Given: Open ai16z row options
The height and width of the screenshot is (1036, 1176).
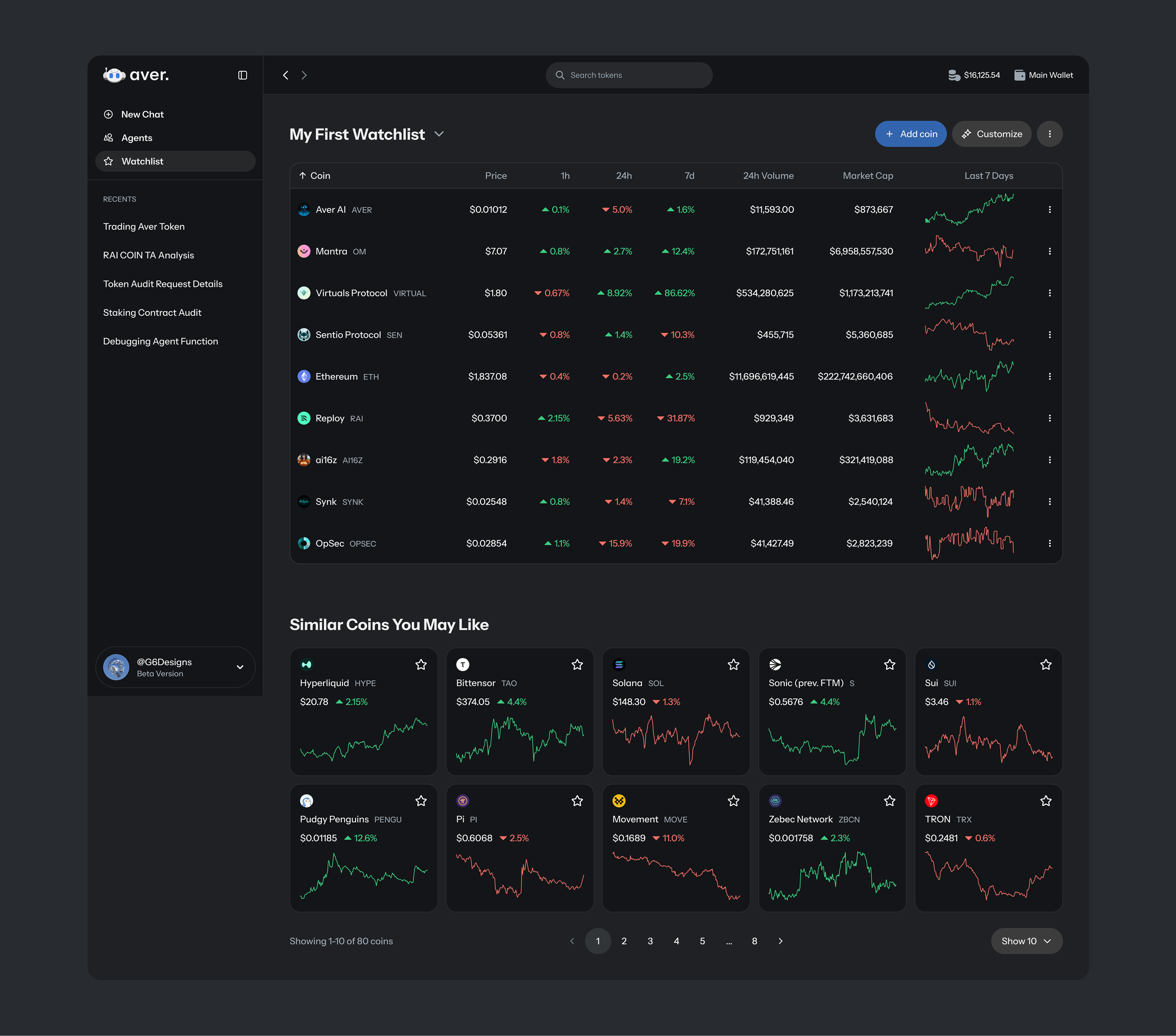Looking at the screenshot, I should [x=1050, y=460].
